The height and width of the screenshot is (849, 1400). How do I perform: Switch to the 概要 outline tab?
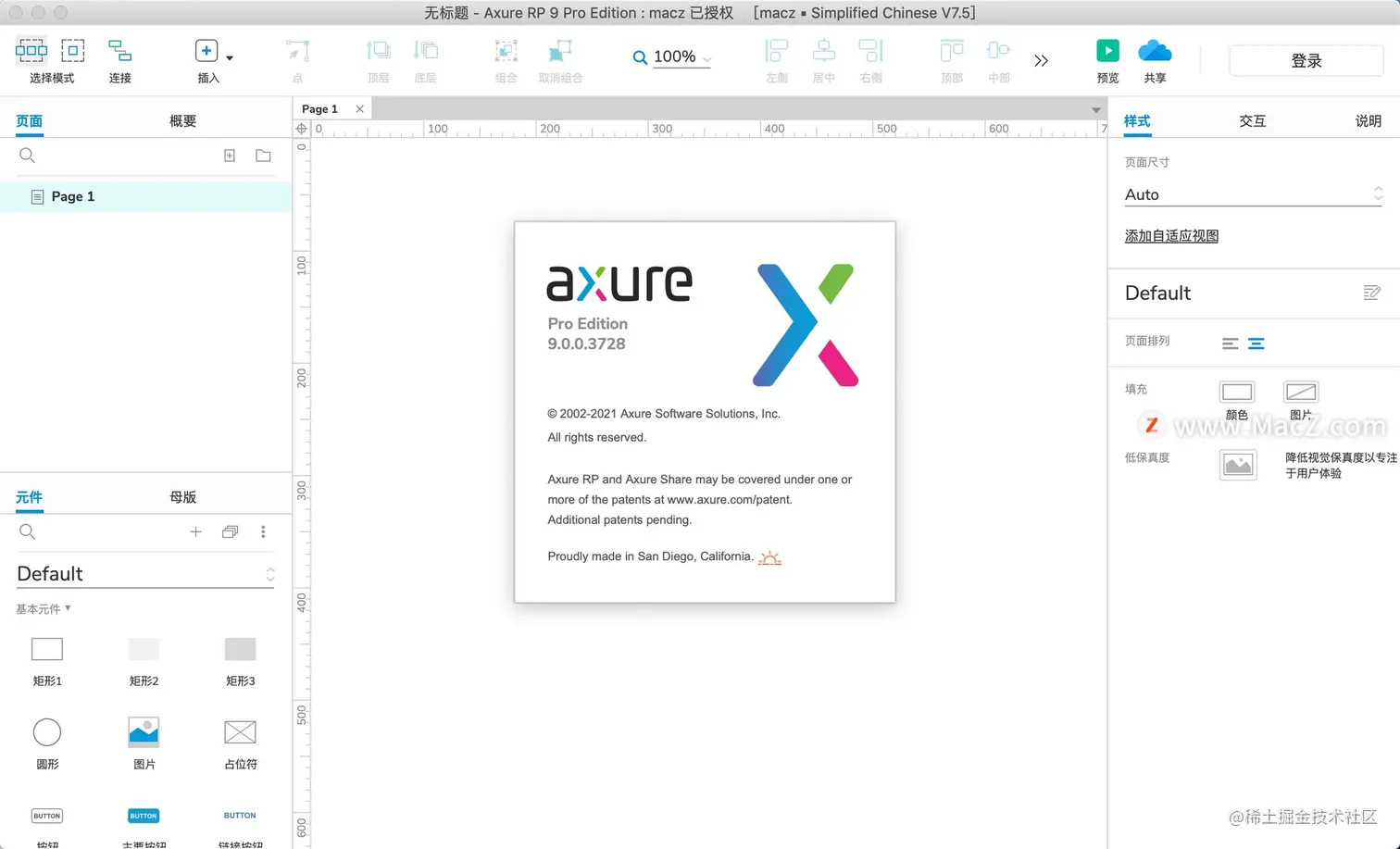pyautogui.click(x=182, y=120)
